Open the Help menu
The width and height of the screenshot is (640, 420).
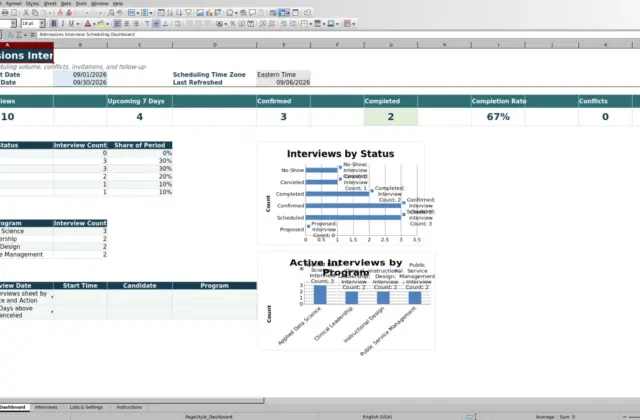118,3
